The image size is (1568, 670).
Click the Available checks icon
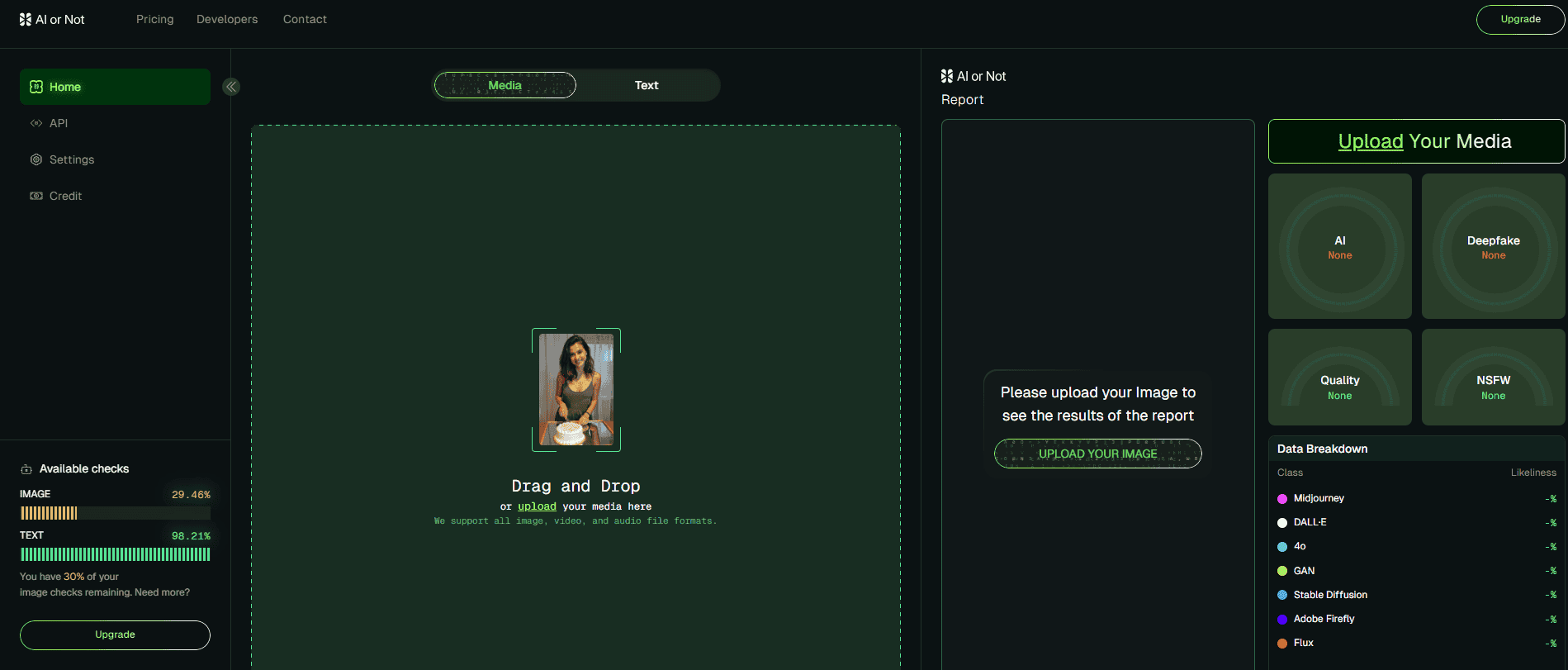[x=26, y=469]
